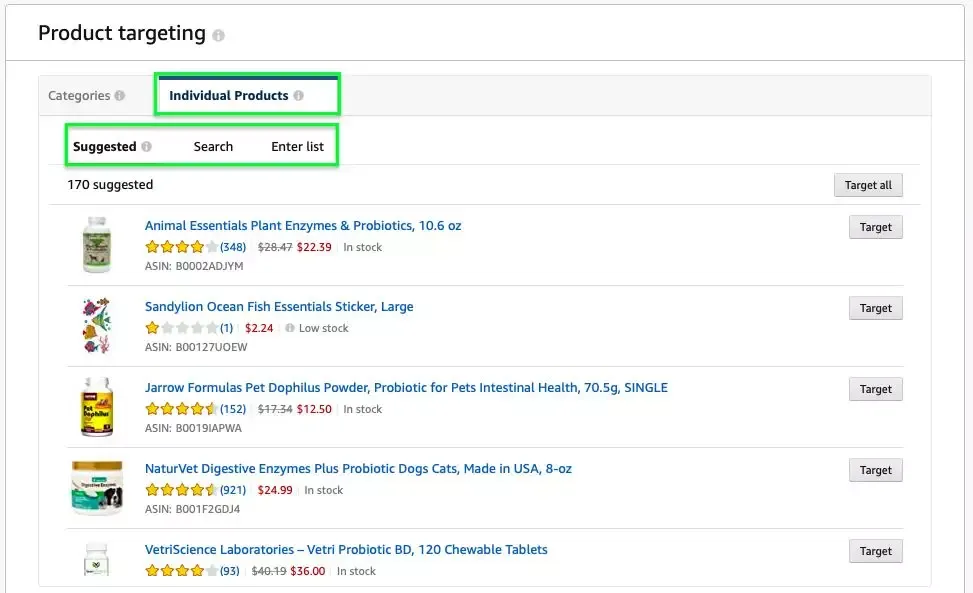Viewport: 973px width, 593px height.
Task: Click the $2.24 price
Action: click(259, 328)
